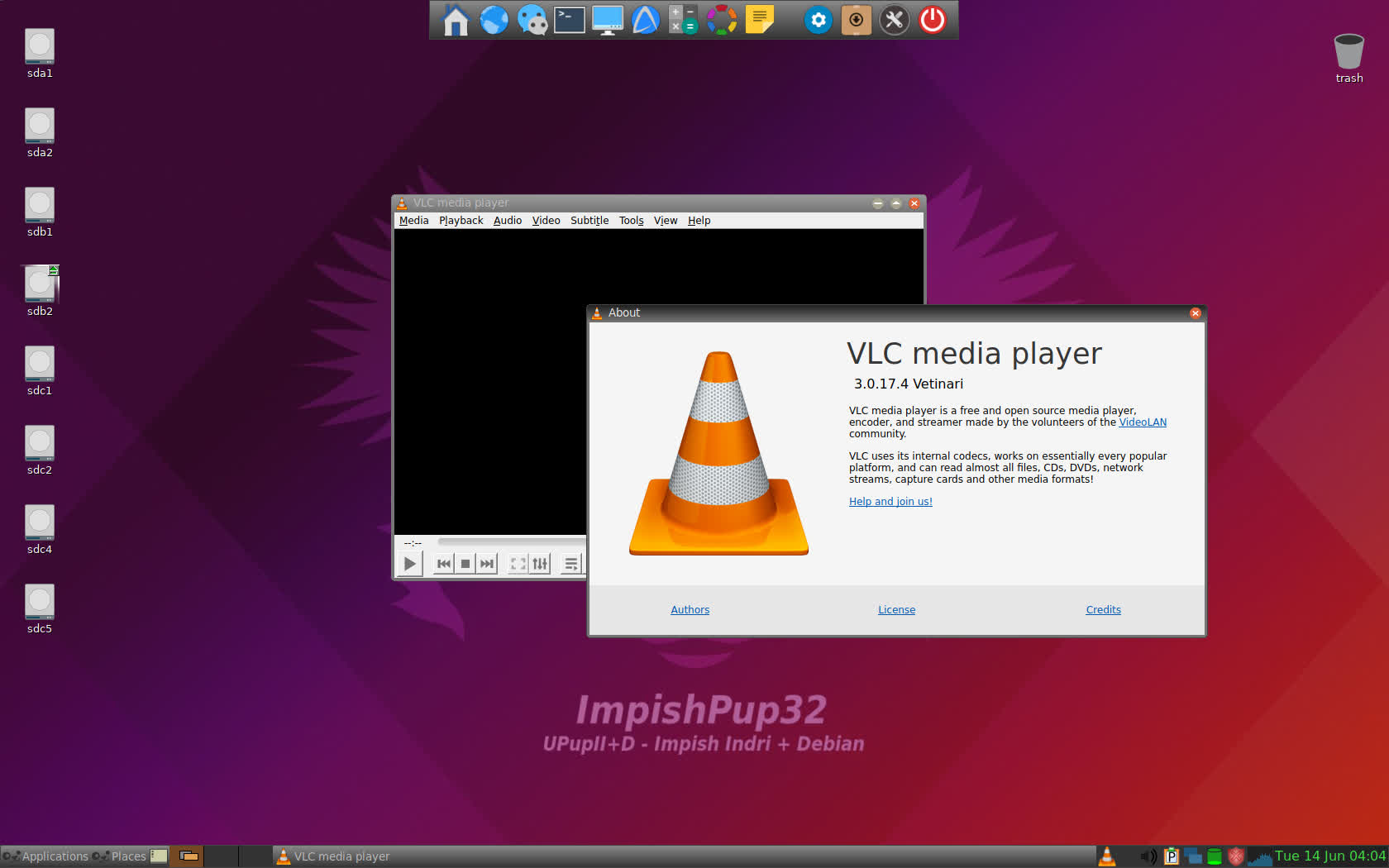Click the red firewall shield tray icon
Viewport: 1389px width, 868px height.
click(x=1236, y=856)
